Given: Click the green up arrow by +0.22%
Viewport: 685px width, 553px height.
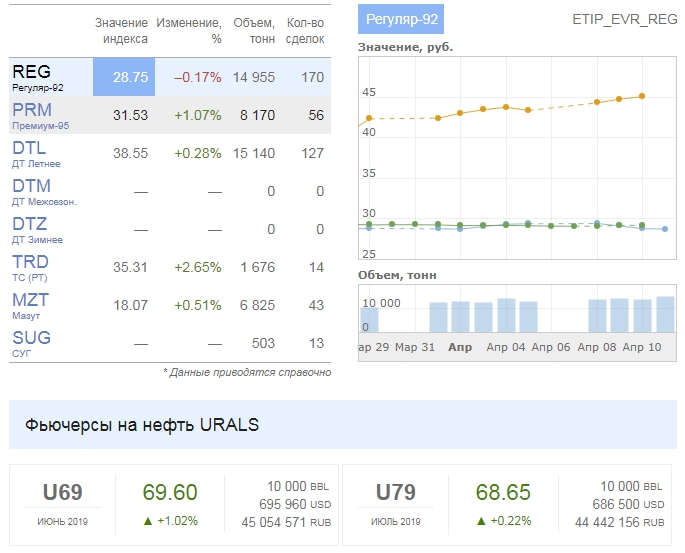Looking at the screenshot, I should (x=482, y=521).
